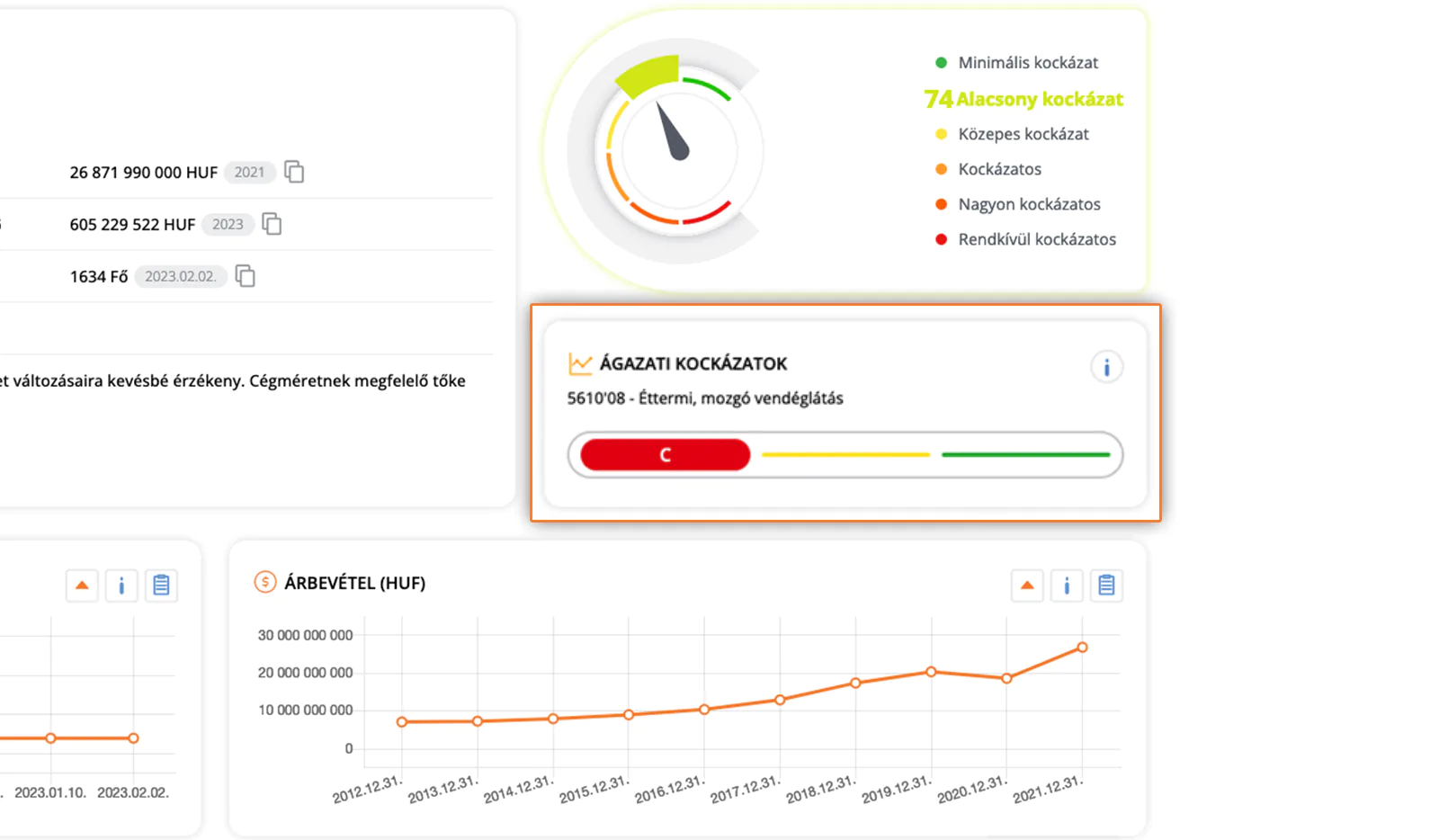The height and width of the screenshot is (840, 1439).
Task: Open info icon in Árbevétel chart
Action: [x=1067, y=585]
